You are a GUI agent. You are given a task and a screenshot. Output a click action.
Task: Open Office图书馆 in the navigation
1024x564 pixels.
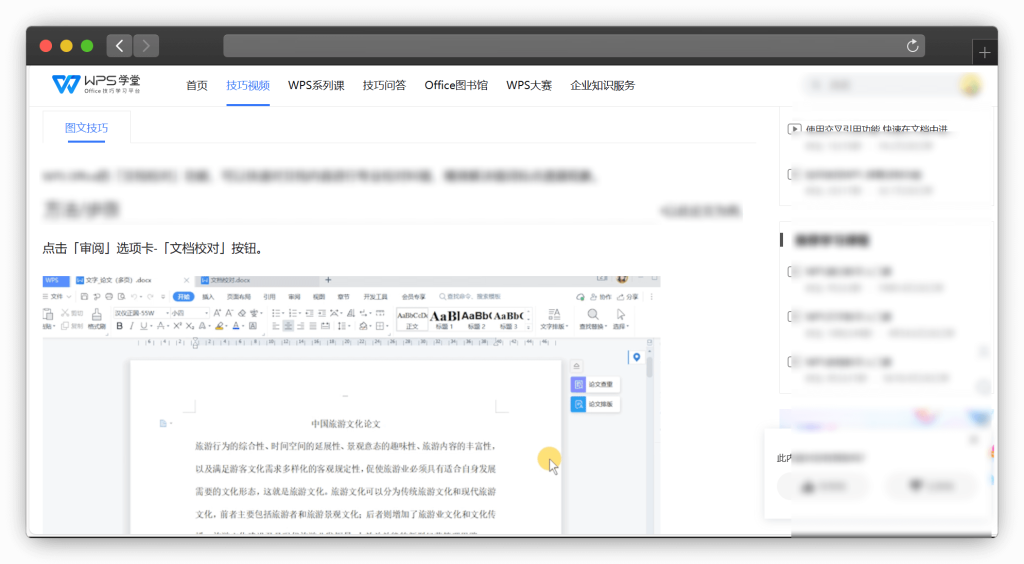(x=456, y=86)
